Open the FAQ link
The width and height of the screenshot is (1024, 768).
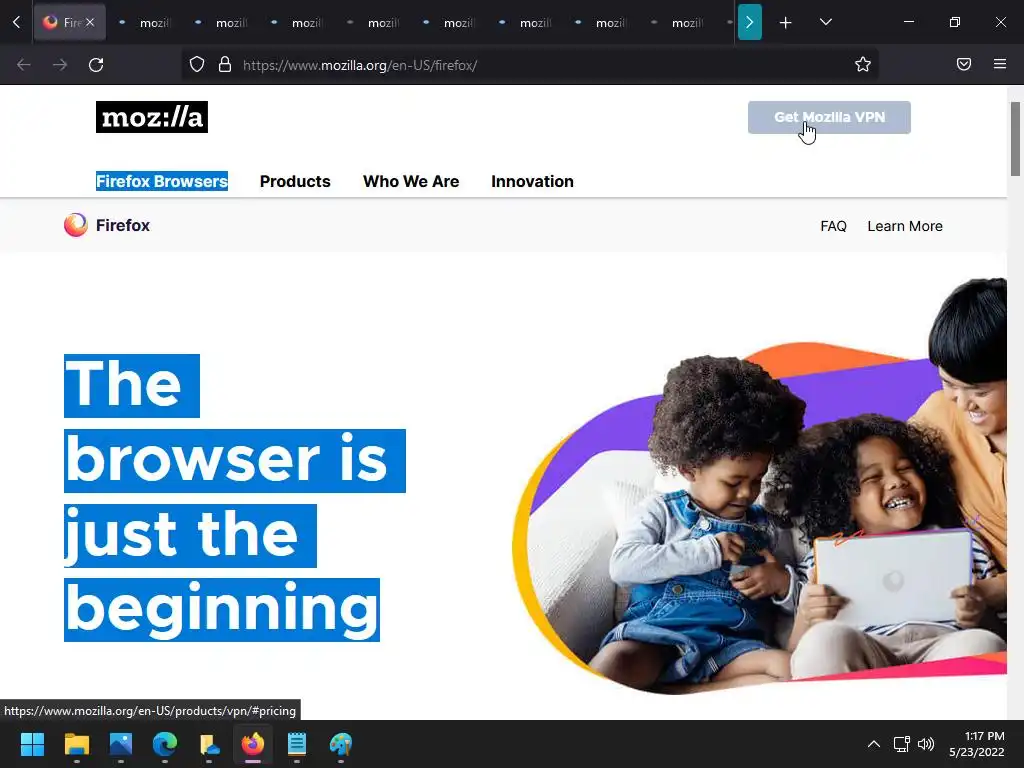click(x=833, y=226)
